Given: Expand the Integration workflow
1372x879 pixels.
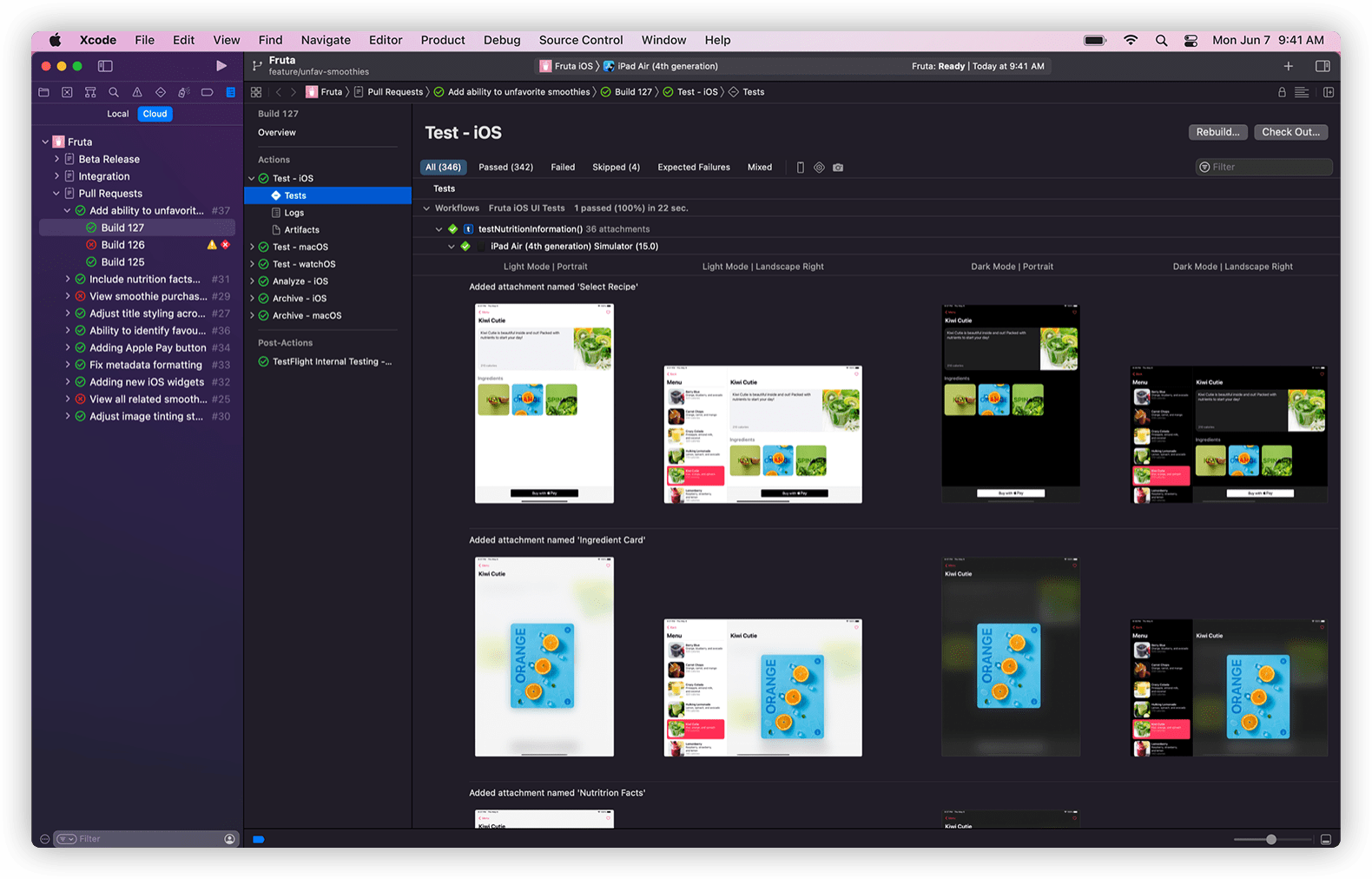Looking at the screenshot, I should coord(56,176).
